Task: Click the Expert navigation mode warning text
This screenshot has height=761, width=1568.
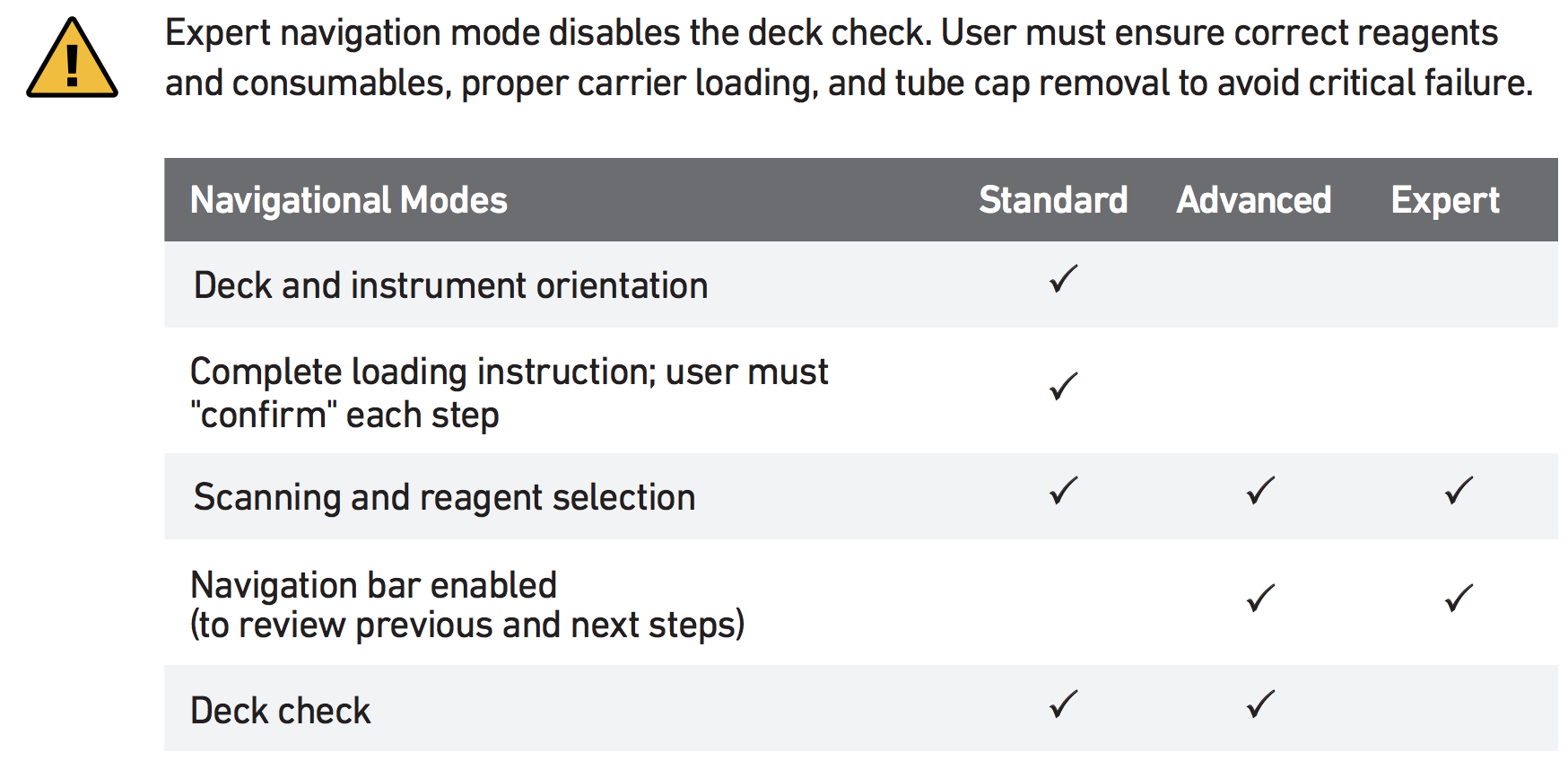Action: click(x=849, y=57)
